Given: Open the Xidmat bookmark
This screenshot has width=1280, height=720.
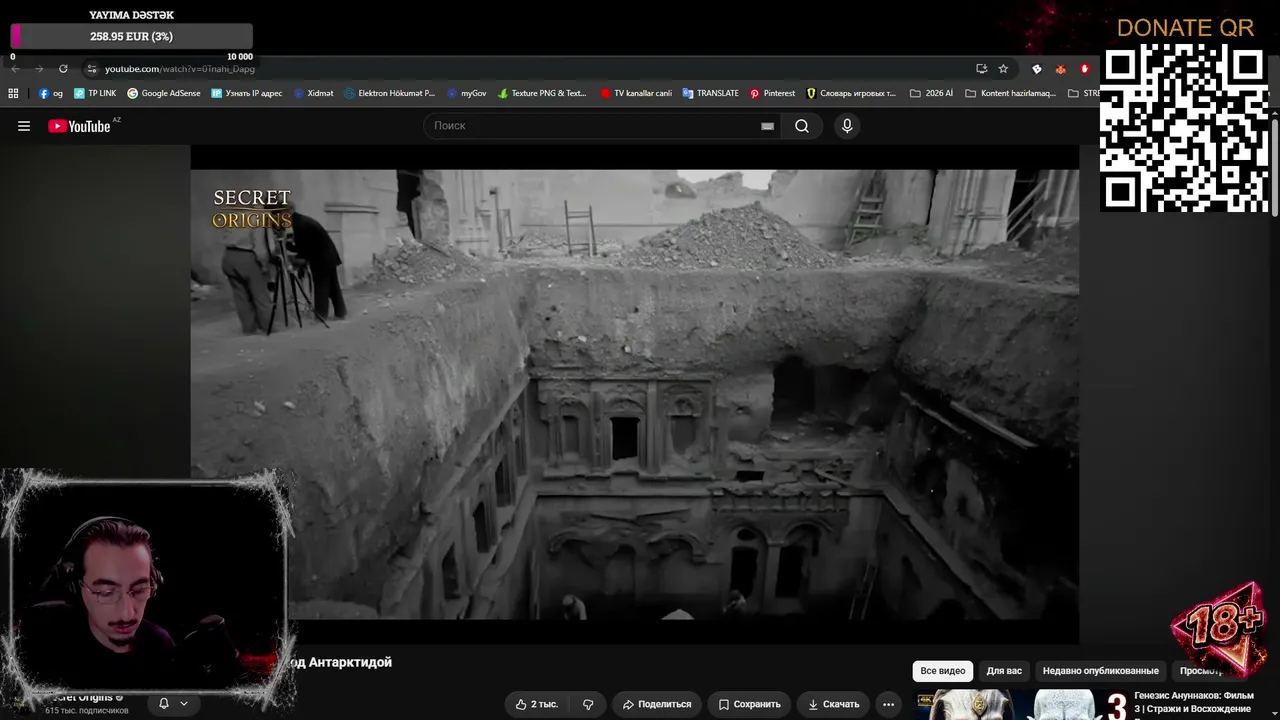Looking at the screenshot, I should coord(314,93).
